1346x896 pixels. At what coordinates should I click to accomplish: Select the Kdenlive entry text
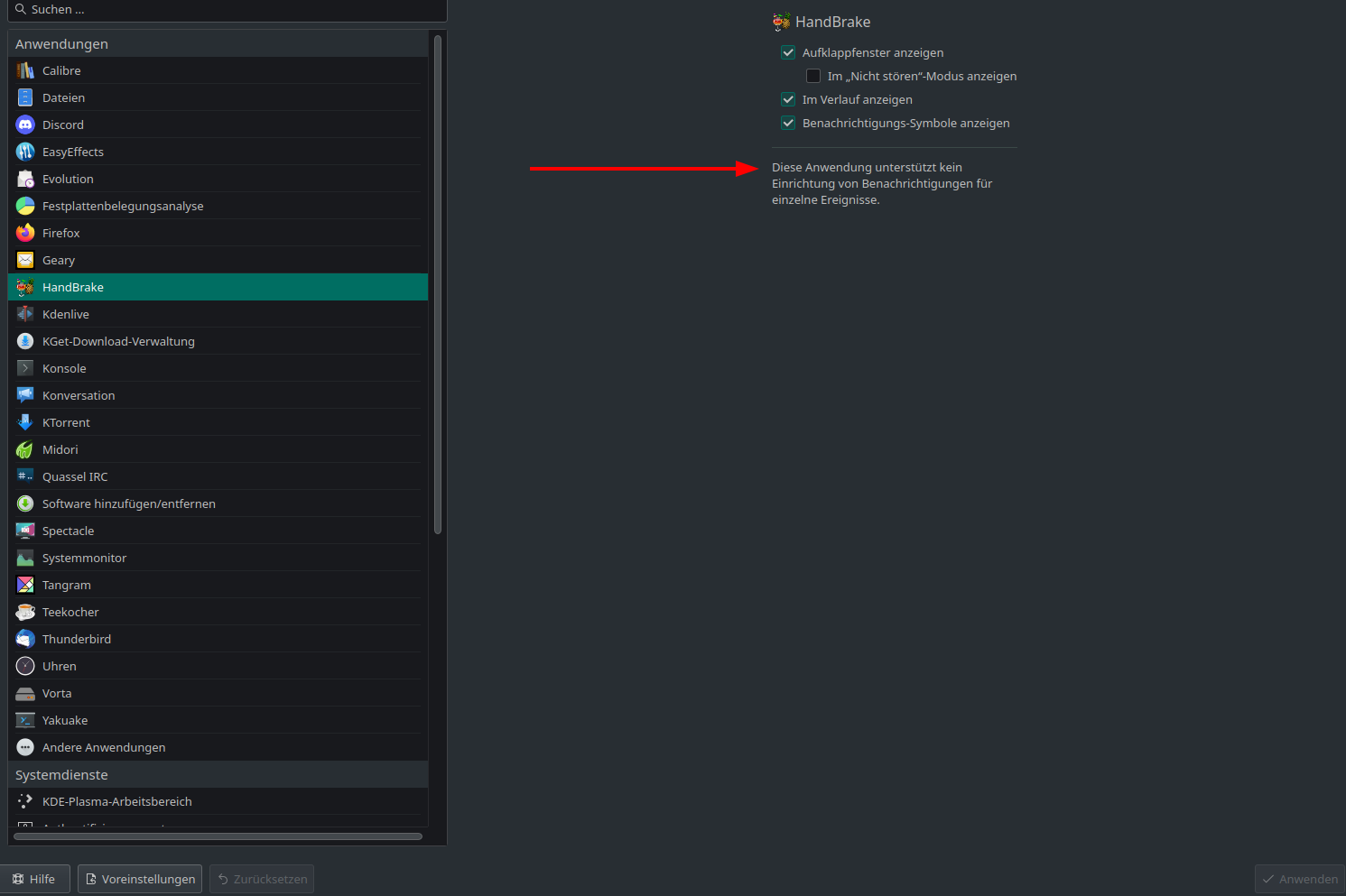coord(66,314)
